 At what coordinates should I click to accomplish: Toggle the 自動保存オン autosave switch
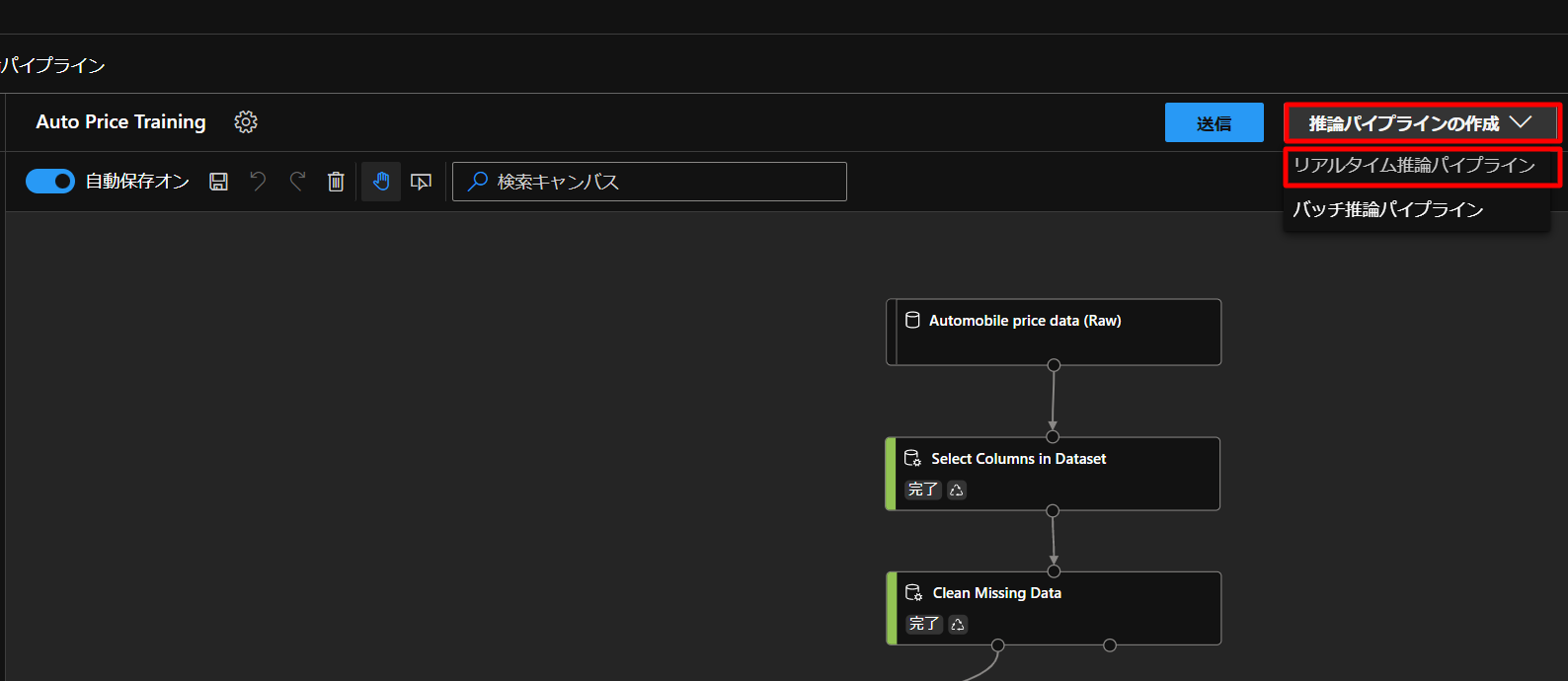[x=50, y=181]
